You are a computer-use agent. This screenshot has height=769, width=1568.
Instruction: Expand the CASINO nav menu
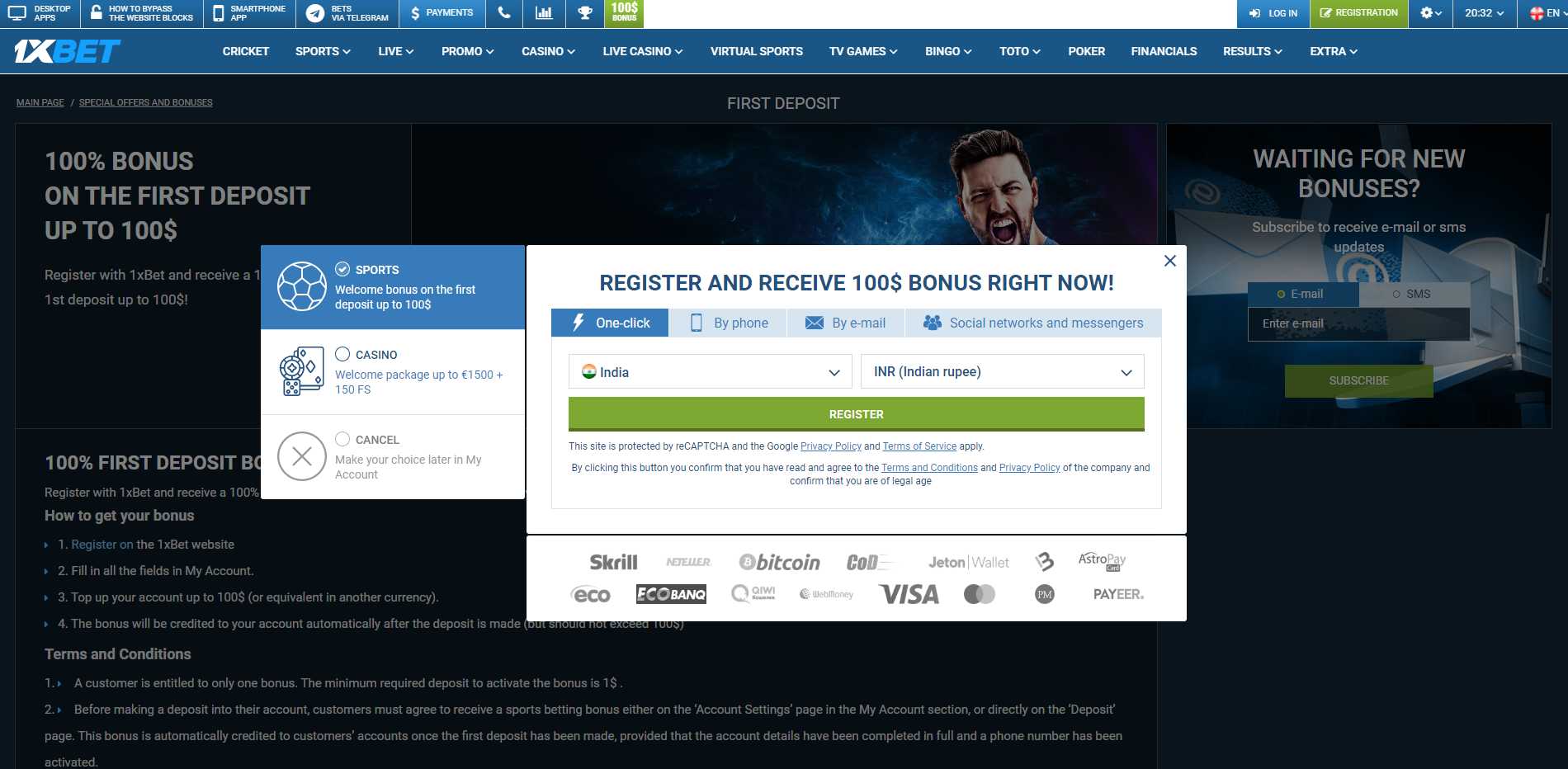point(548,51)
